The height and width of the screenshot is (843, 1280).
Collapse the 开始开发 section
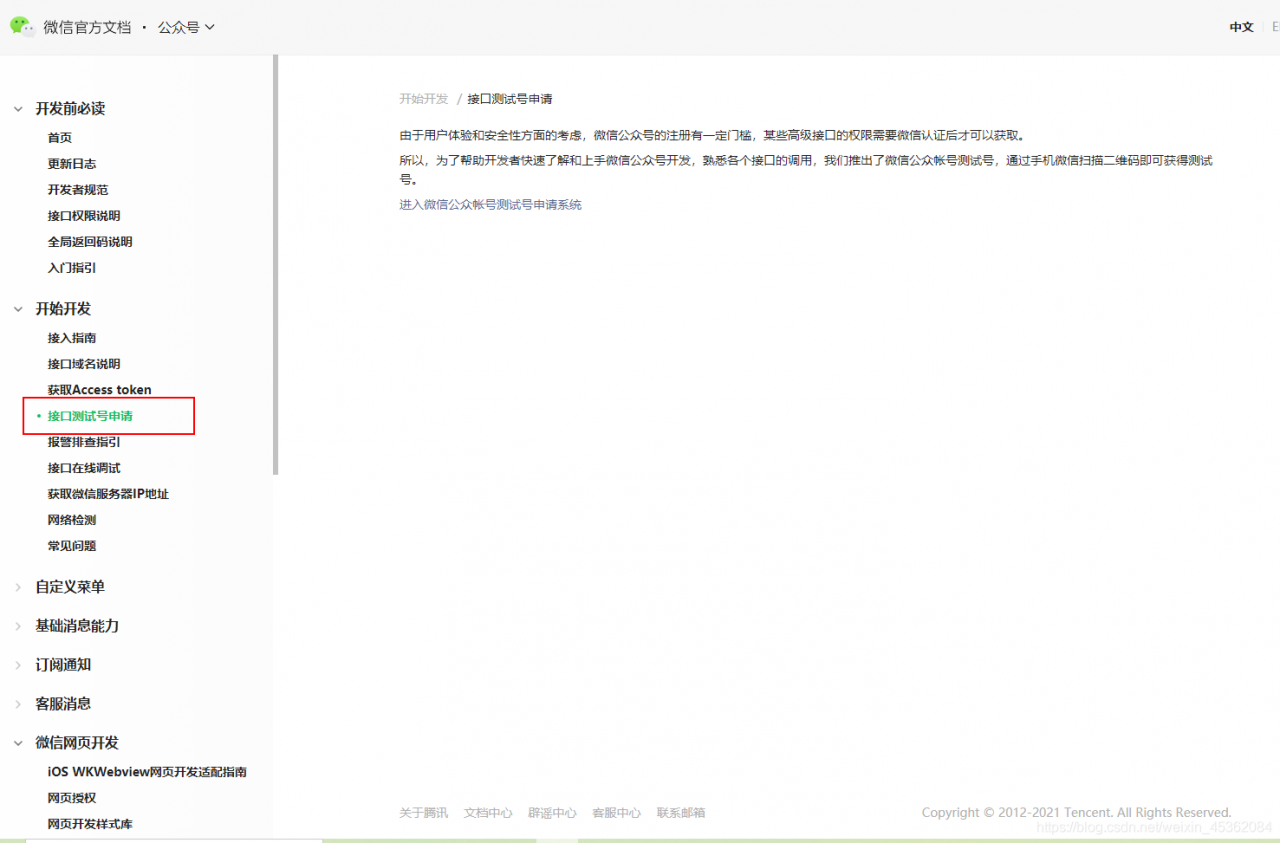(x=18, y=309)
